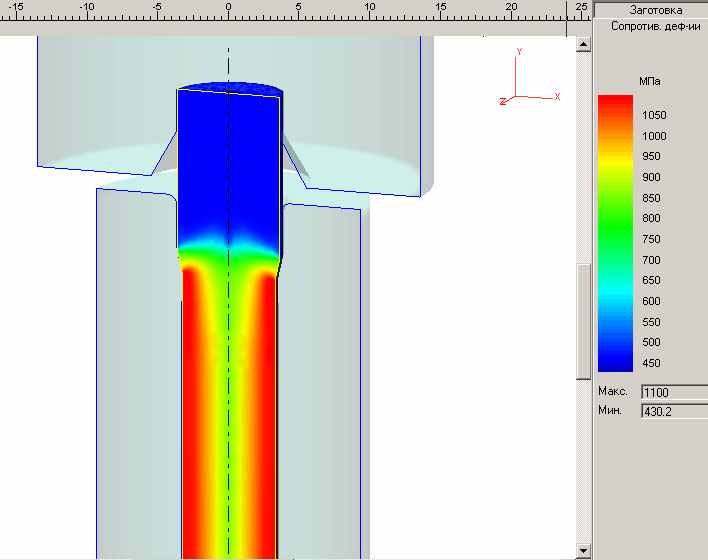Click the -10 mark on horizontal ruler

click(87, 7)
